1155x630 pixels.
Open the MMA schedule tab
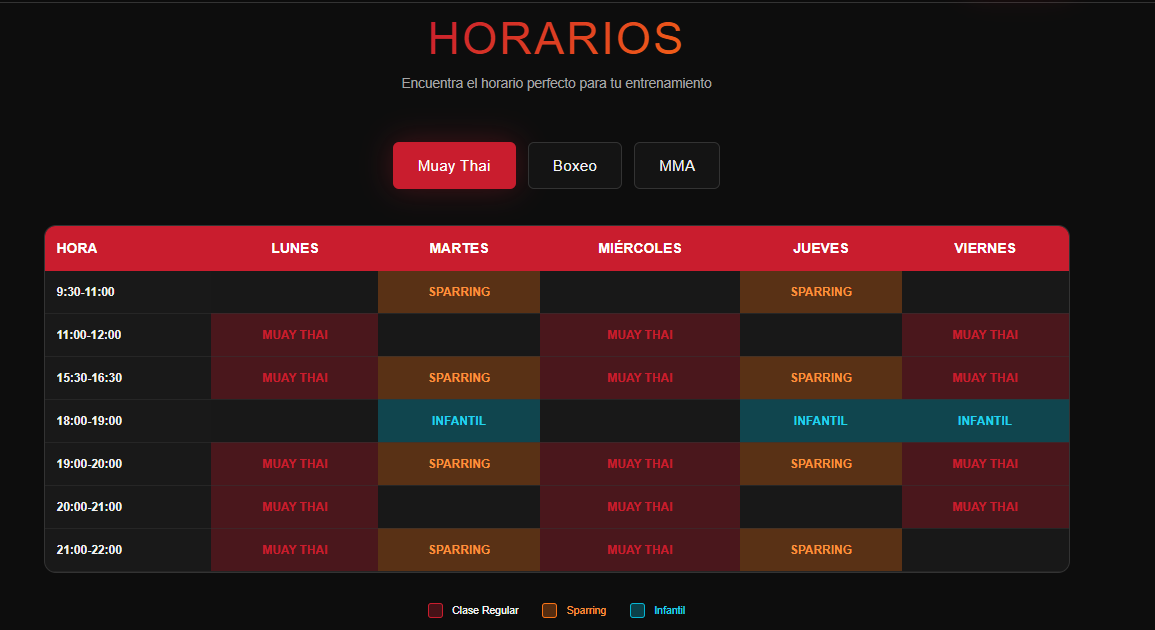click(x=676, y=166)
